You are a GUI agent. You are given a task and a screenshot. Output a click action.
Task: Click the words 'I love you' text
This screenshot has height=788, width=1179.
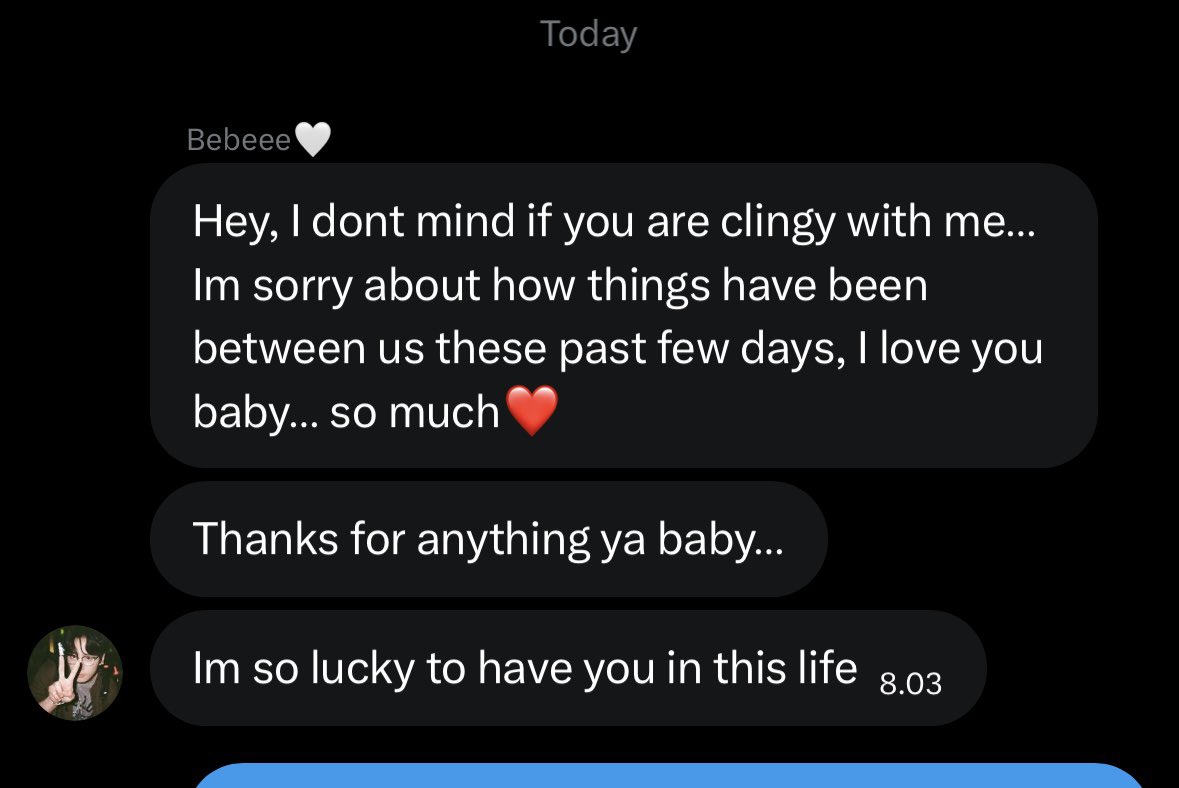pos(950,350)
